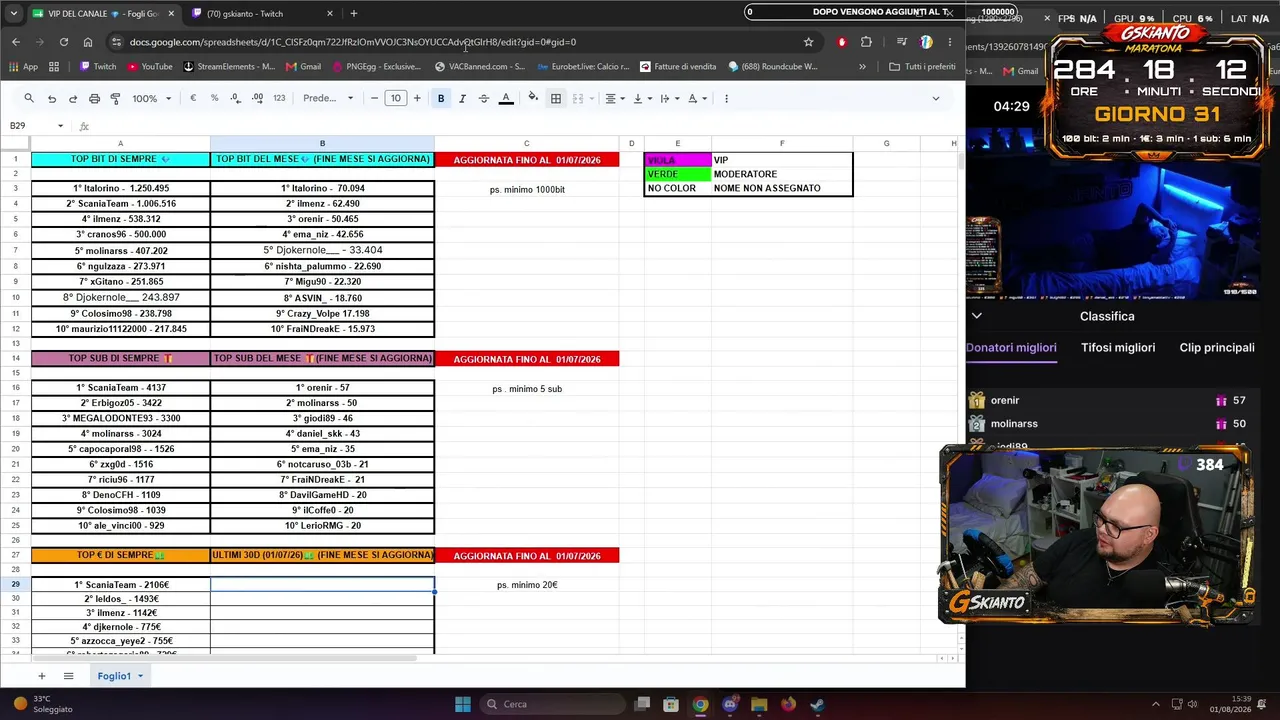Screen dimensions: 1280x720
Task: Print the spreadsheet using the printer icon
Action: (x=94, y=98)
